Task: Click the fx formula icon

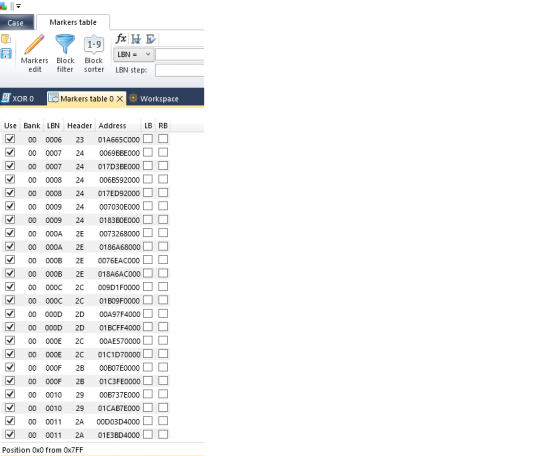Action: coord(121,39)
